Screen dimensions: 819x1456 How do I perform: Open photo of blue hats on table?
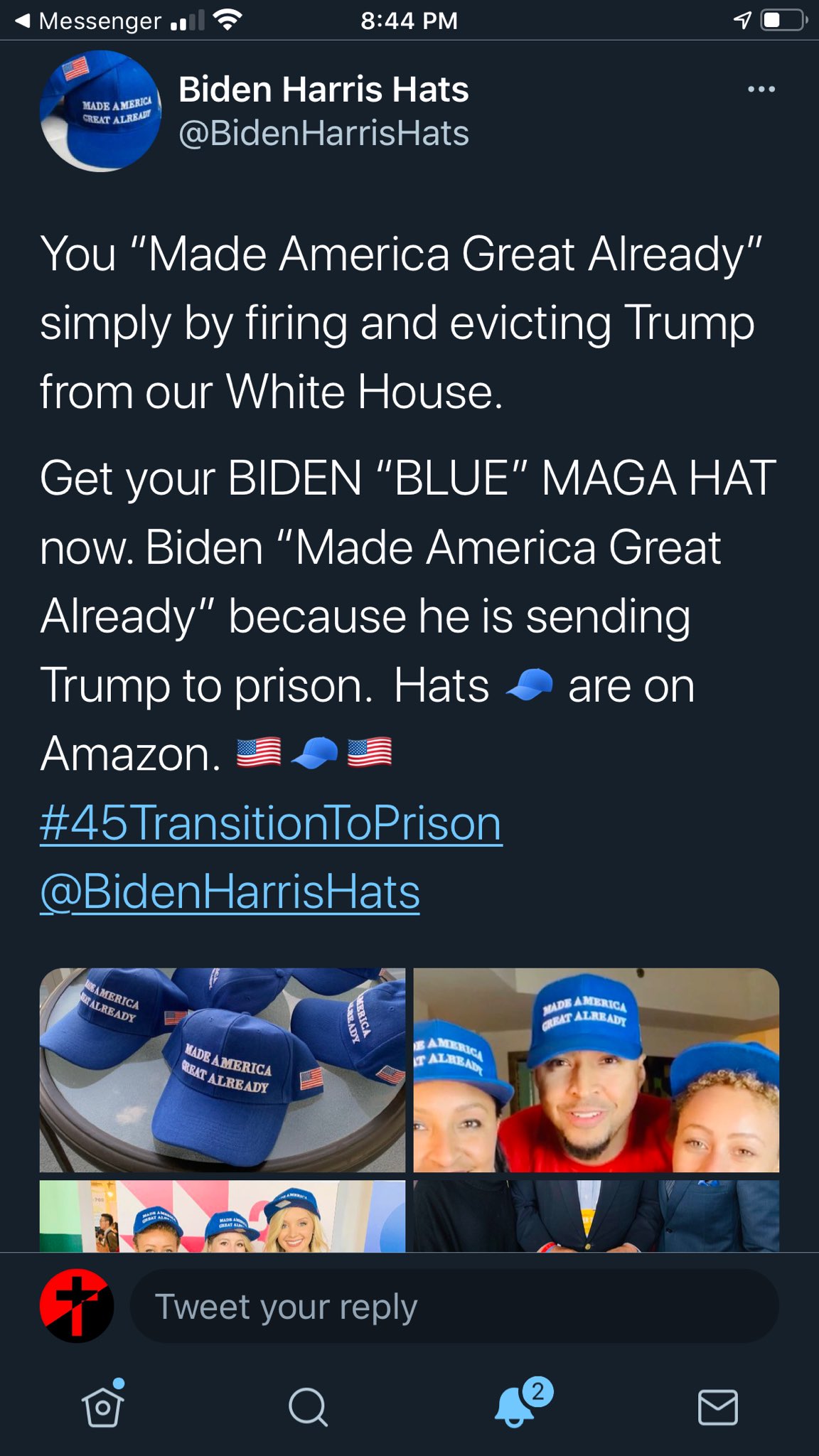click(223, 1070)
